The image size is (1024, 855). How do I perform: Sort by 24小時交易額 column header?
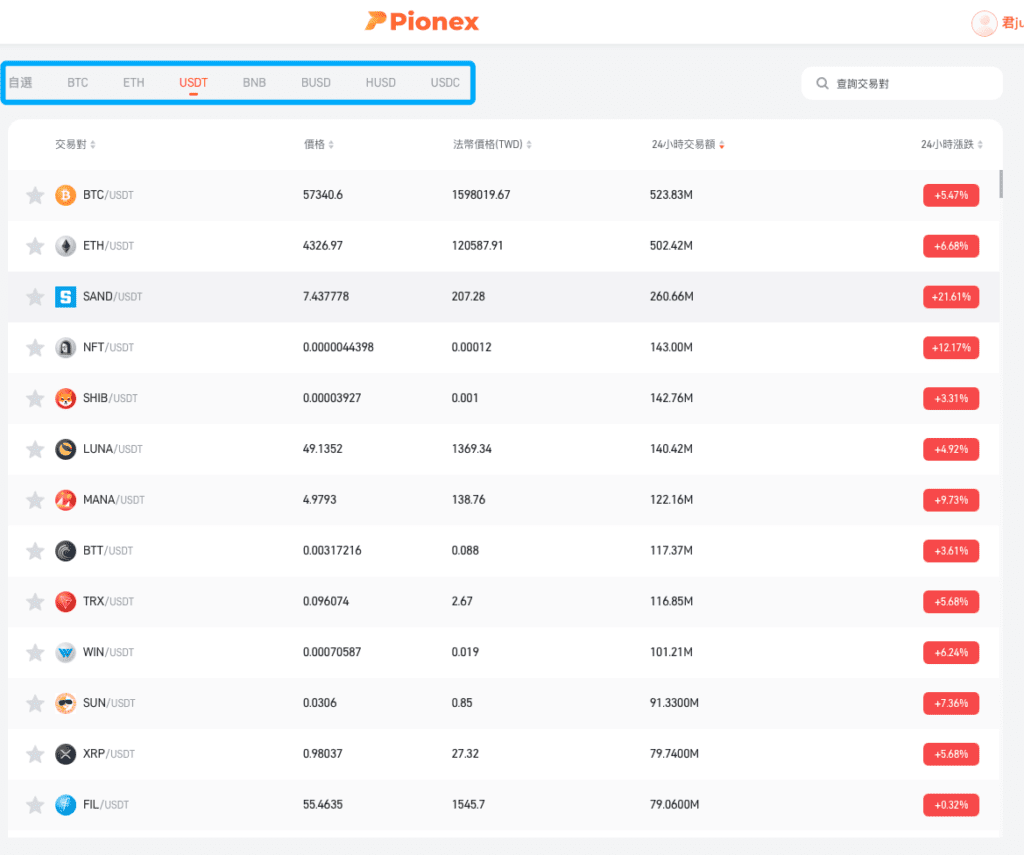(x=688, y=144)
